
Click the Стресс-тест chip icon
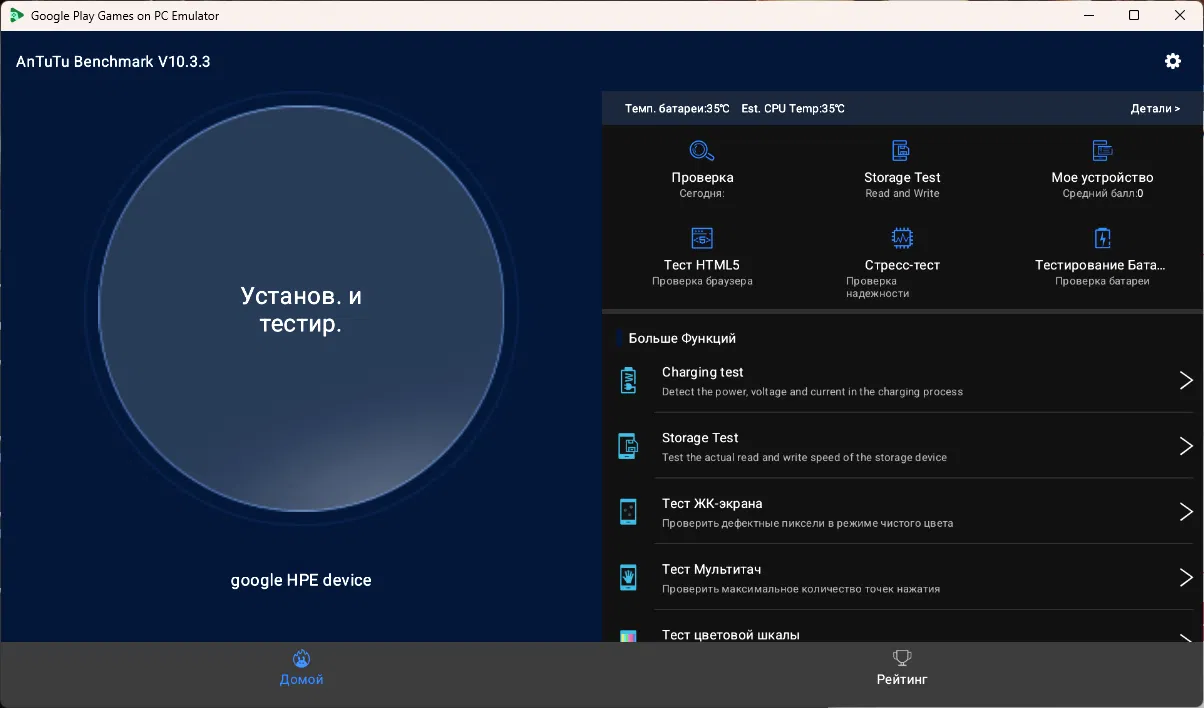(902, 238)
